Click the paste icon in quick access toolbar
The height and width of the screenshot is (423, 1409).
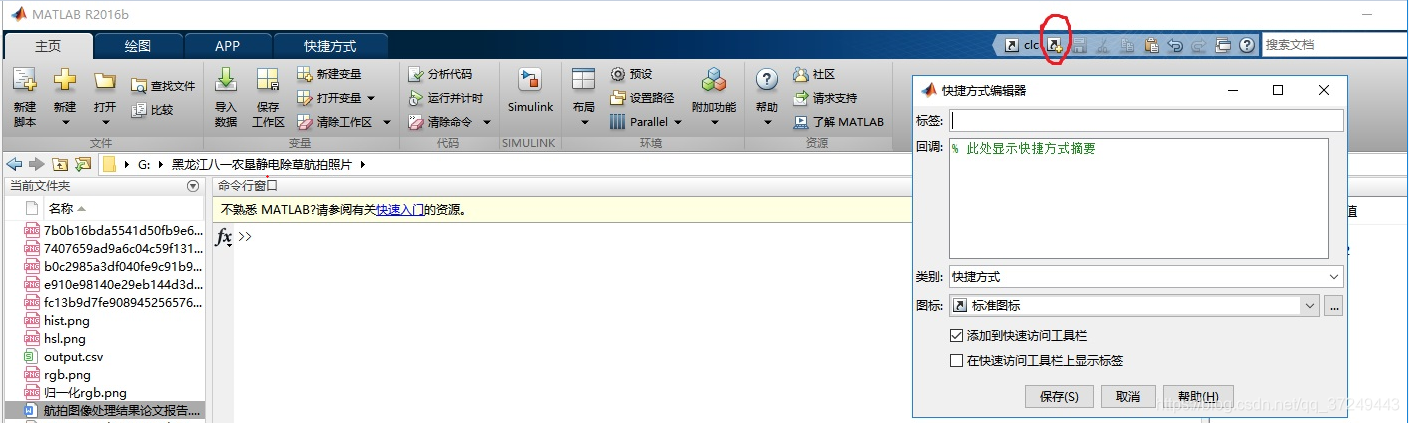coord(1151,45)
